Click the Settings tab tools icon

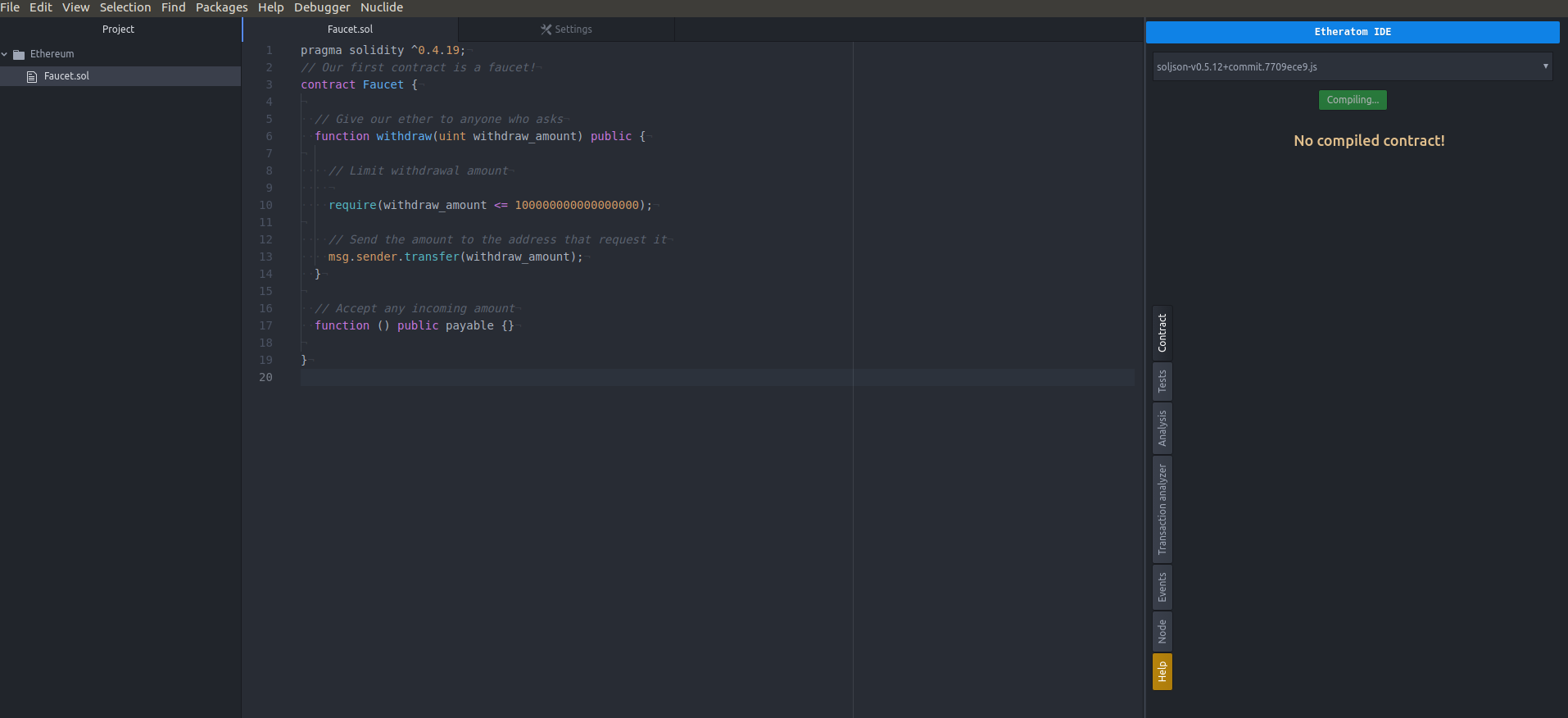tap(546, 30)
